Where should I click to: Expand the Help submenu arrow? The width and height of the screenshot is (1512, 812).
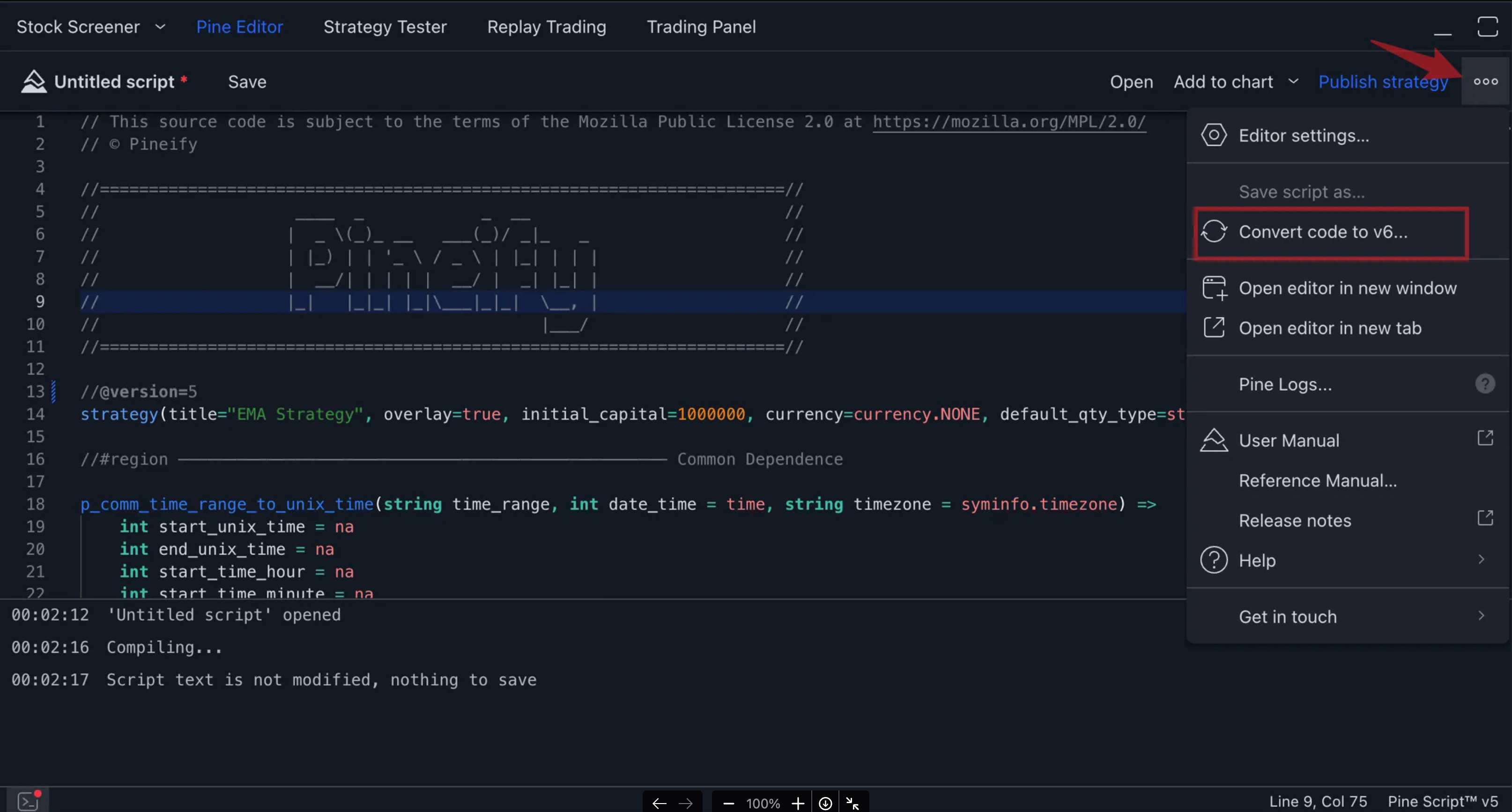(1481, 560)
